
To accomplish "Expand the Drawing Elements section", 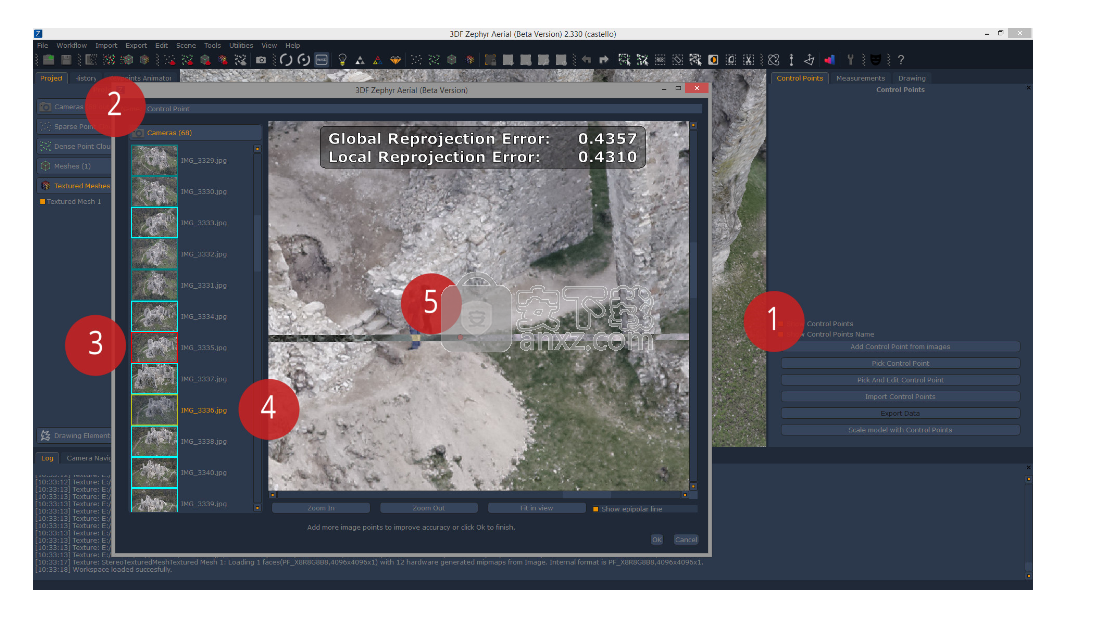I will (x=74, y=436).
